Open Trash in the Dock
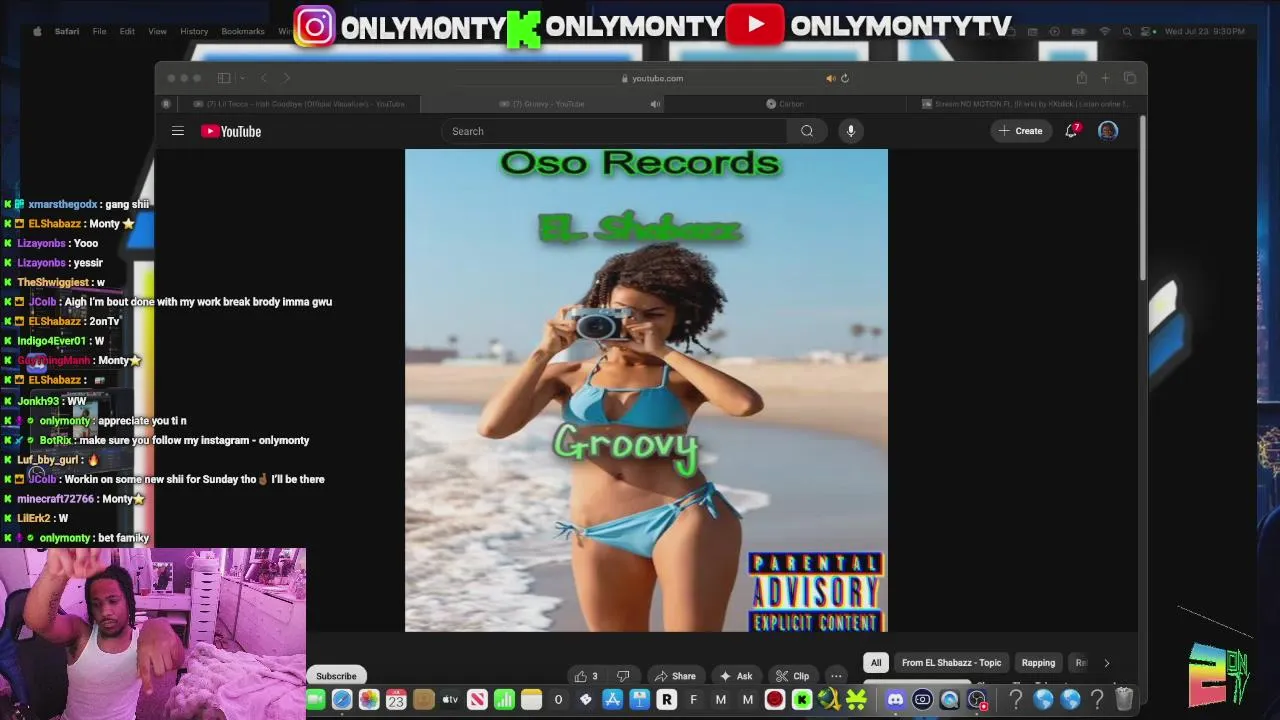The width and height of the screenshot is (1280, 720). pos(1123,700)
